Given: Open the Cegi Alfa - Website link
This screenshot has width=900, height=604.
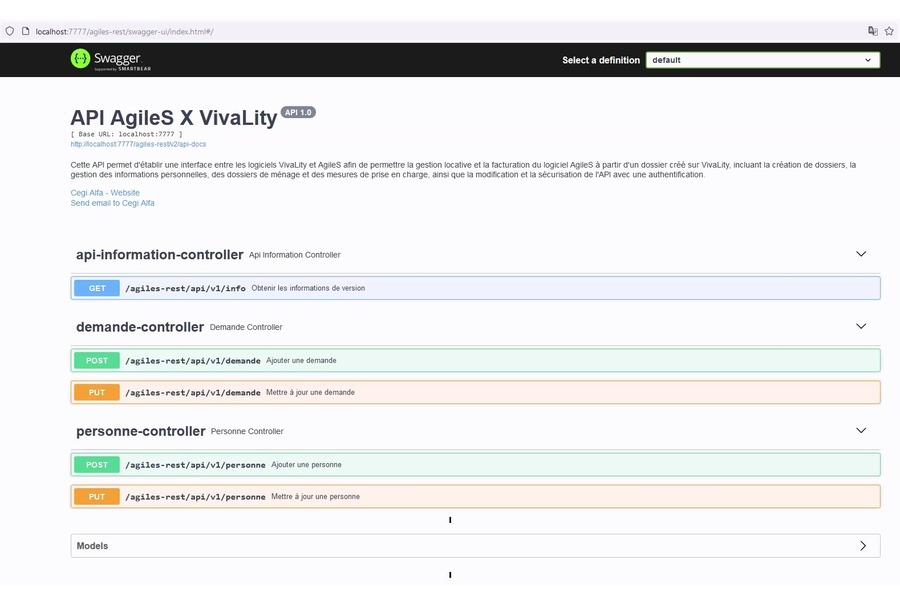Looking at the screenshot, I should 105,193.
